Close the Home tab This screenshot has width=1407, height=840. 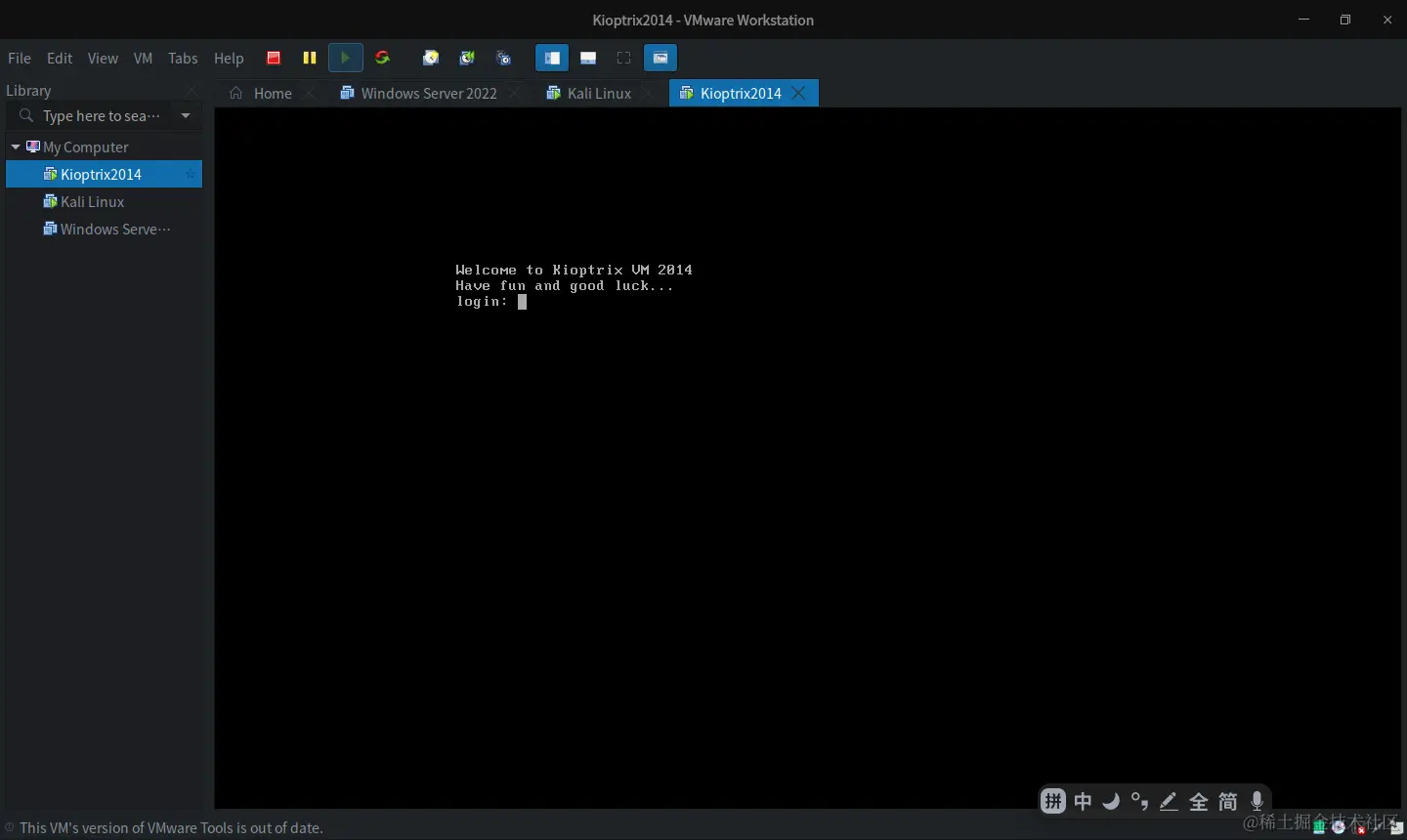pyautogui.click(x=309, y=93)
